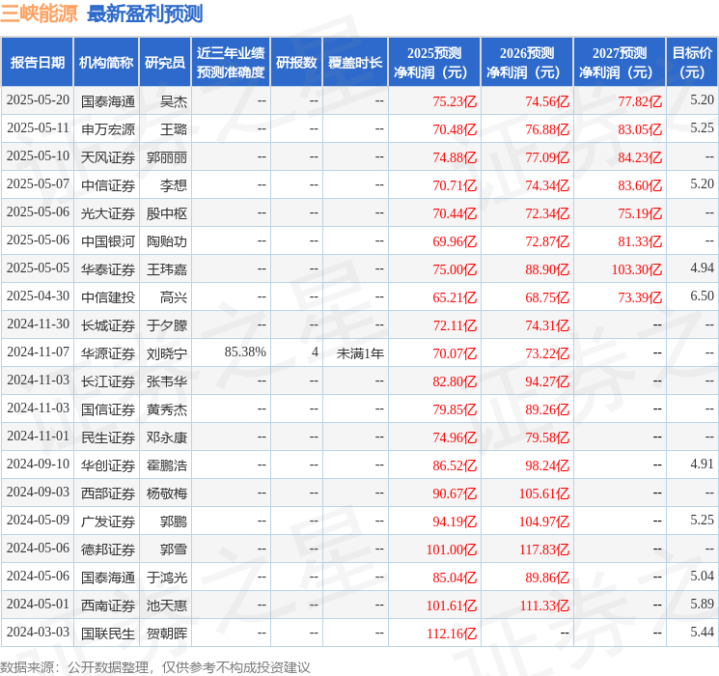Click institution 西部证券
The image size is (719, 676).
coord(108,493)
